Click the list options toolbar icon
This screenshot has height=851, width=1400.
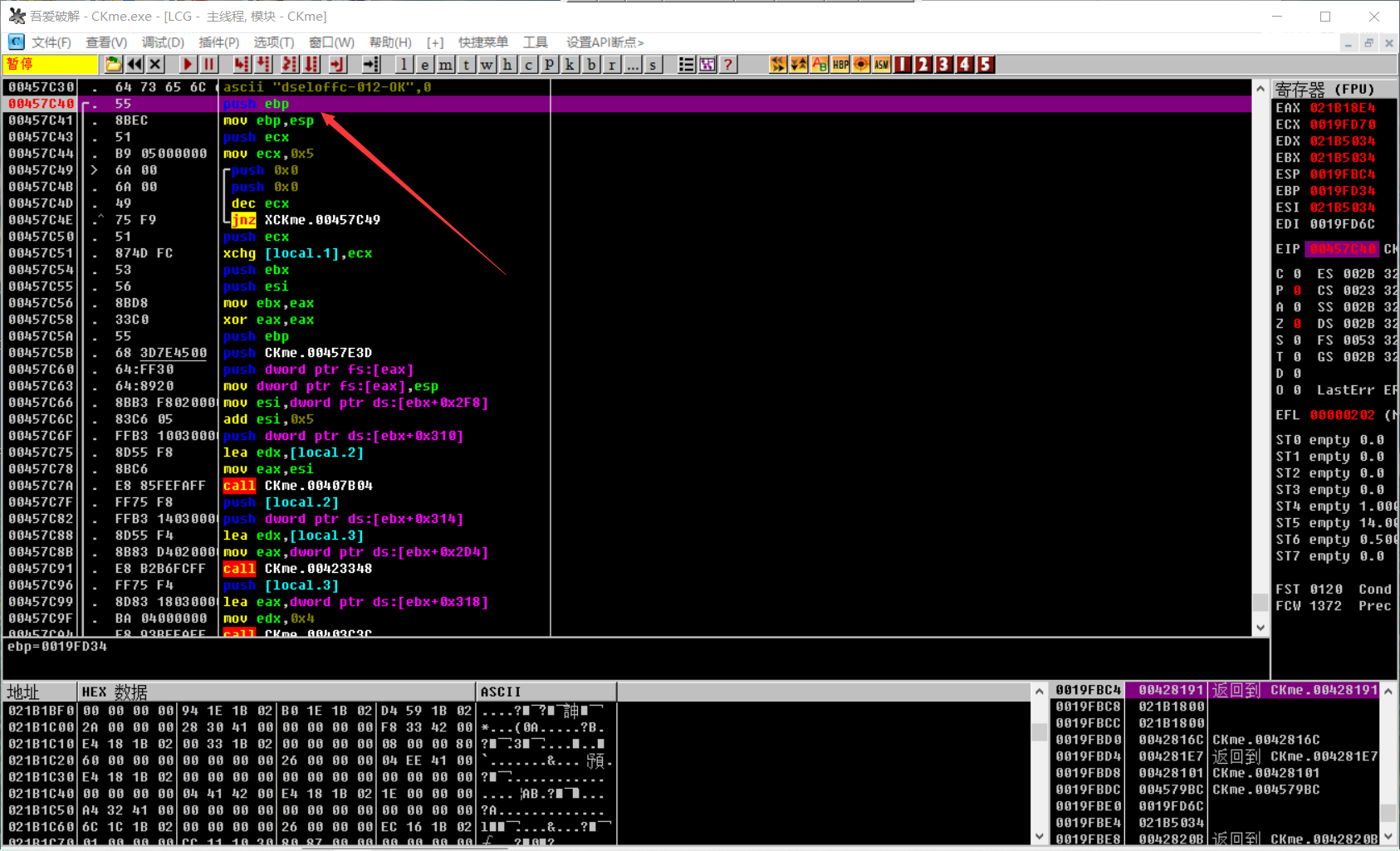(x=686, y=65)
